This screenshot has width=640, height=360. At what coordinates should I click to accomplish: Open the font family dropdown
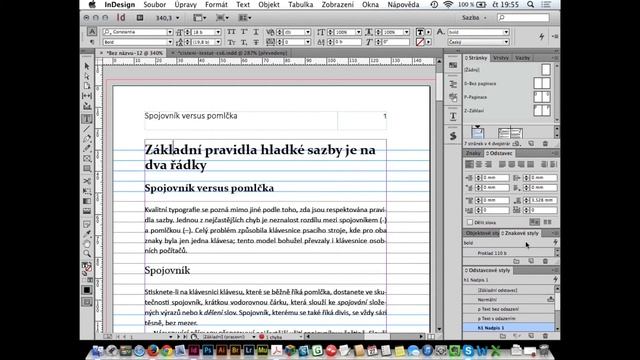click(170, 32)
